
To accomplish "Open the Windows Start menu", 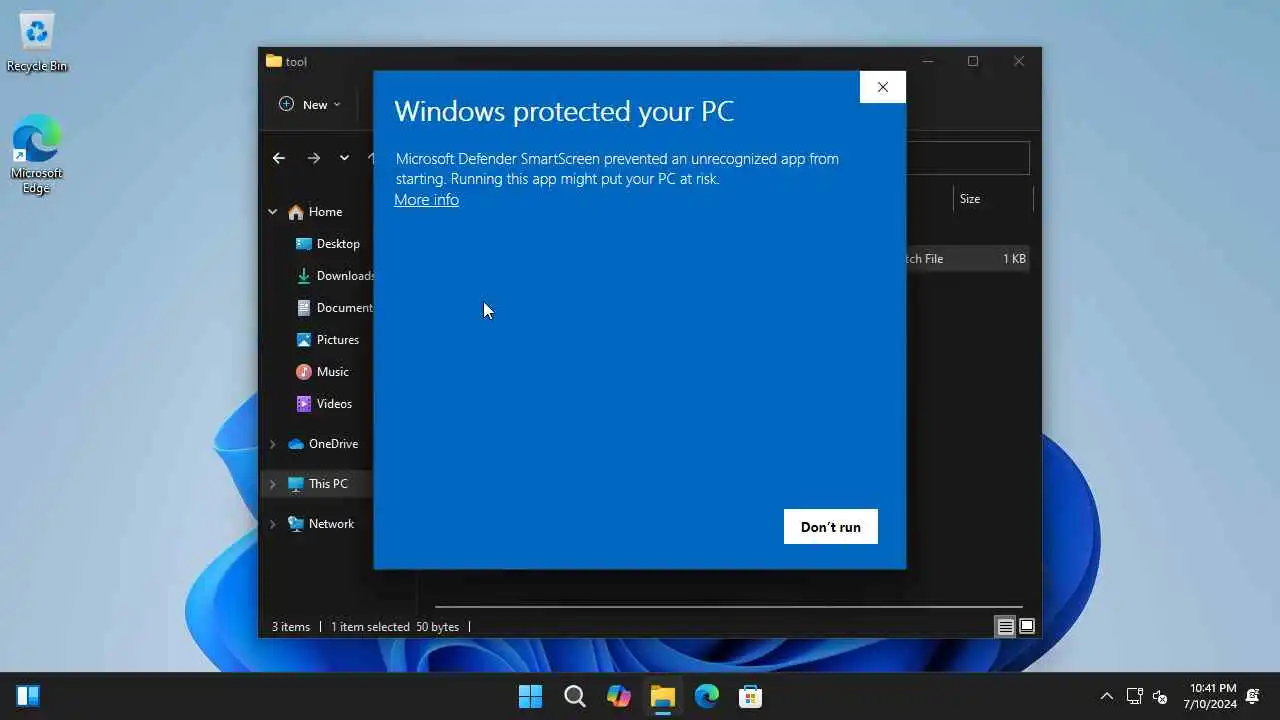I will [530, 696].
